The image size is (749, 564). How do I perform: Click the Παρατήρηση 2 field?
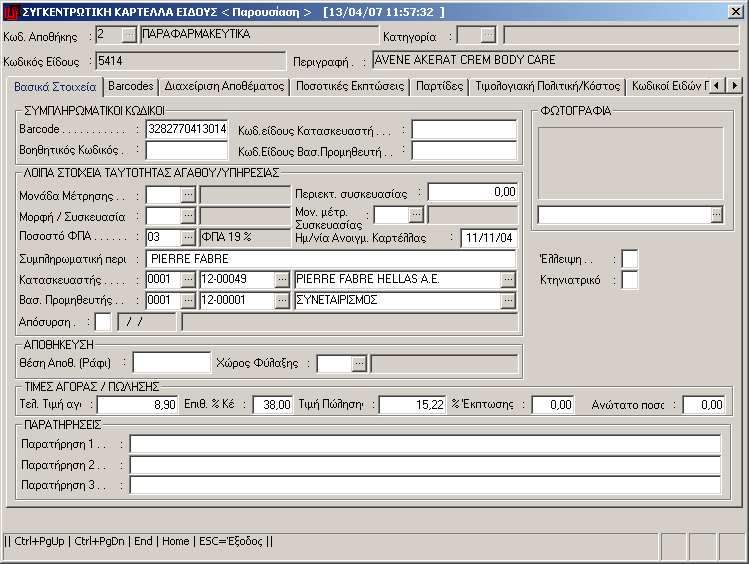(x=425, y=465)
